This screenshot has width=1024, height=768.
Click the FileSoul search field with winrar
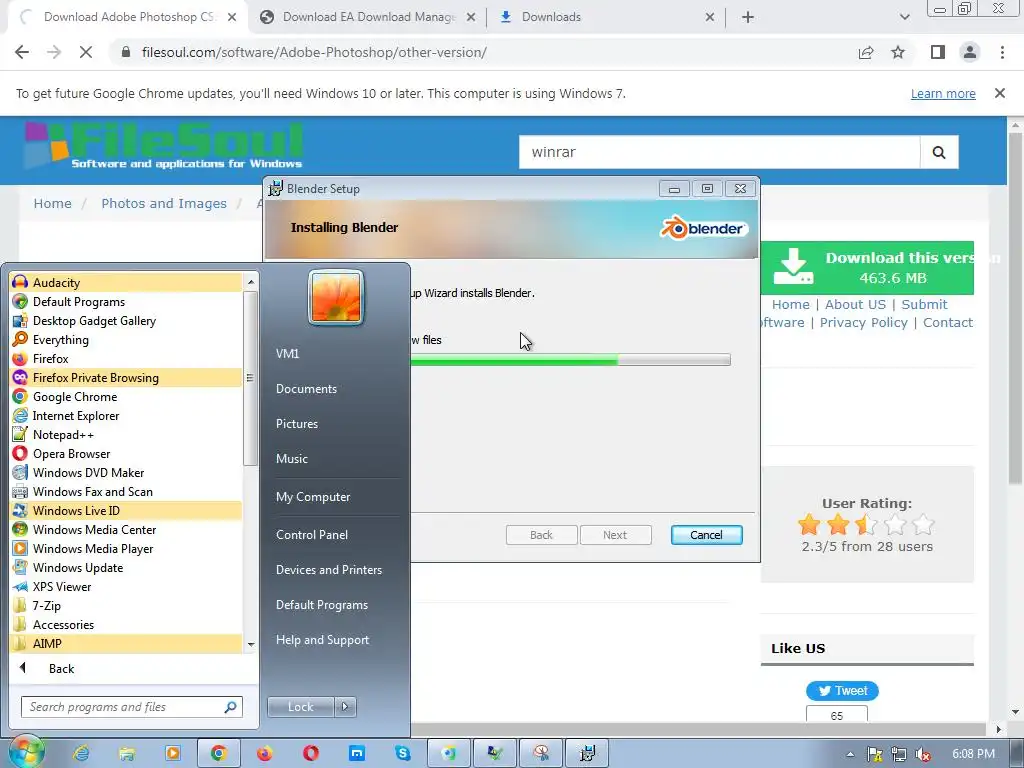[x=719, y=152]
